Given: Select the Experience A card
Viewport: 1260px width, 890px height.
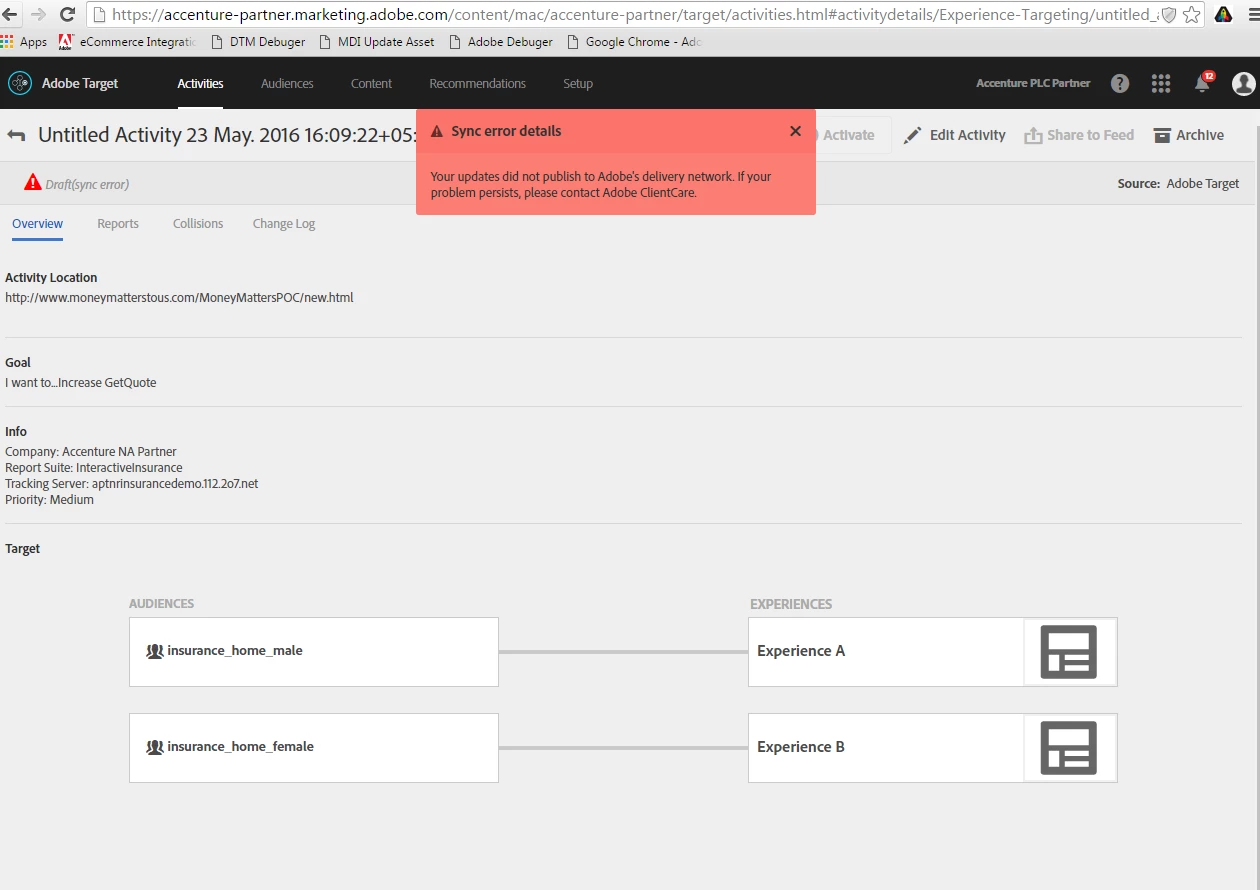Looking at the screenshot, I should coord(932,652).
